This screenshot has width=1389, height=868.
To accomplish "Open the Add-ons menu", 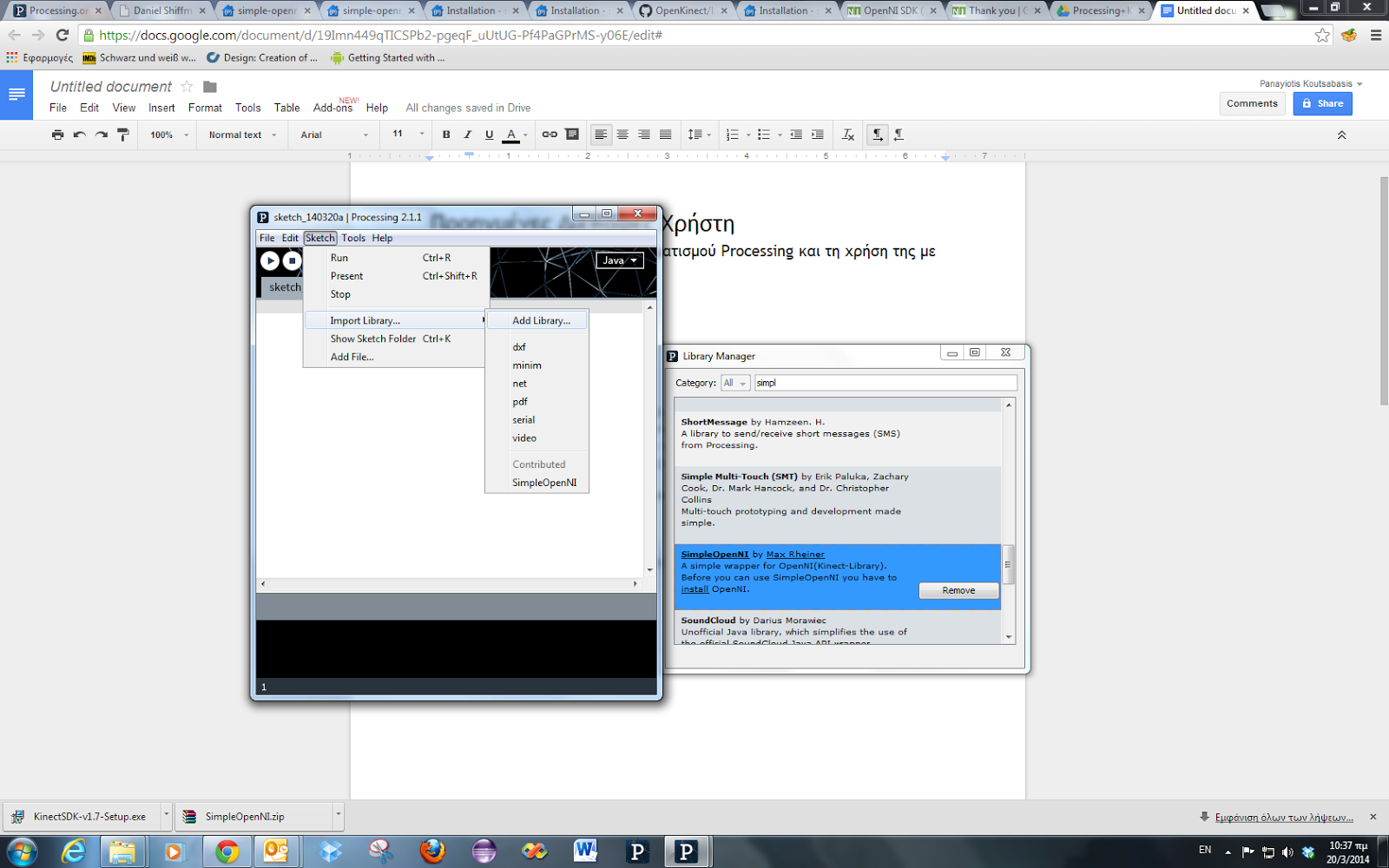I will click(332, 108).
